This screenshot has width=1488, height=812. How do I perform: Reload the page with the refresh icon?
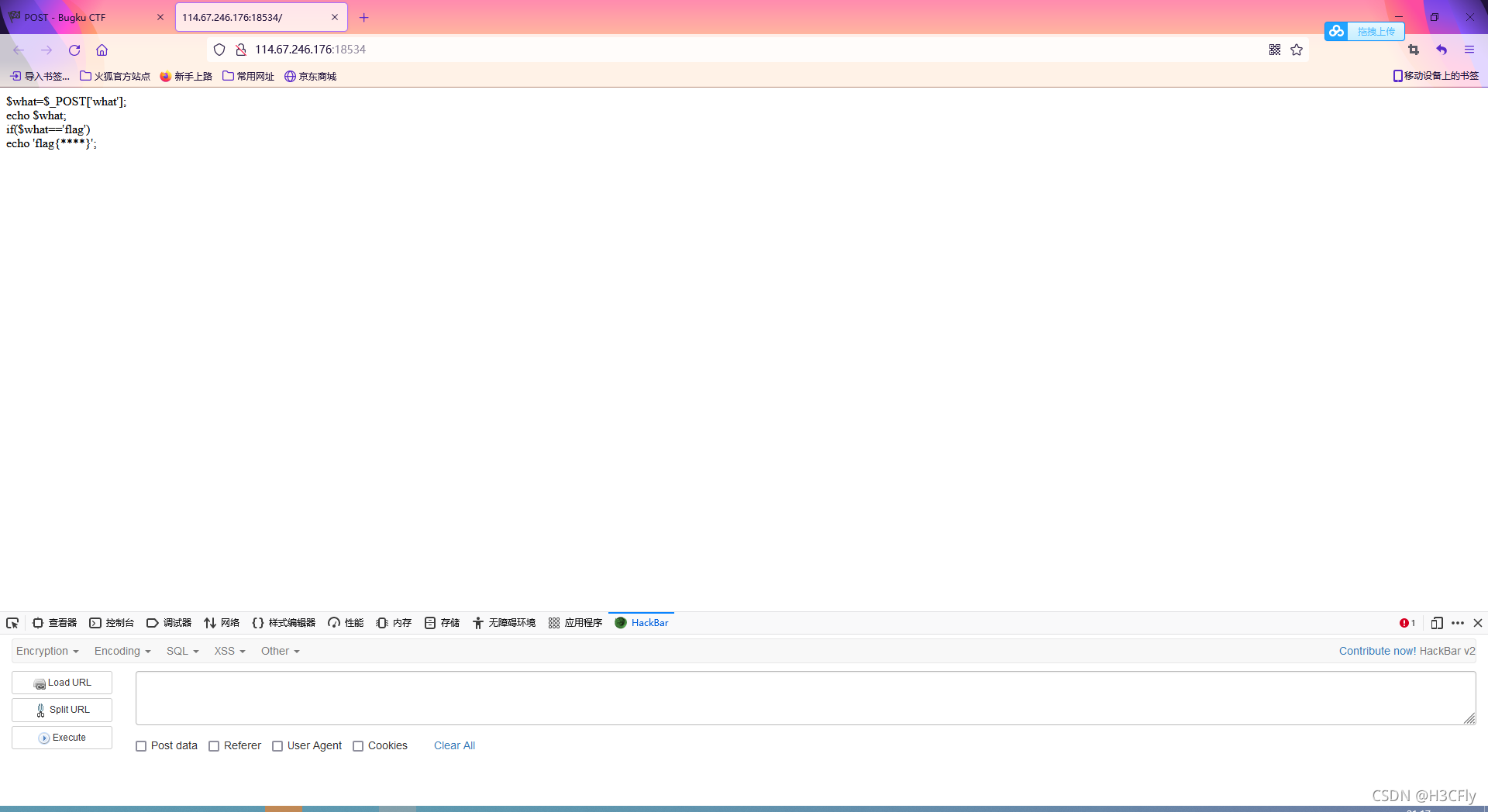click(x=74, y=50)
